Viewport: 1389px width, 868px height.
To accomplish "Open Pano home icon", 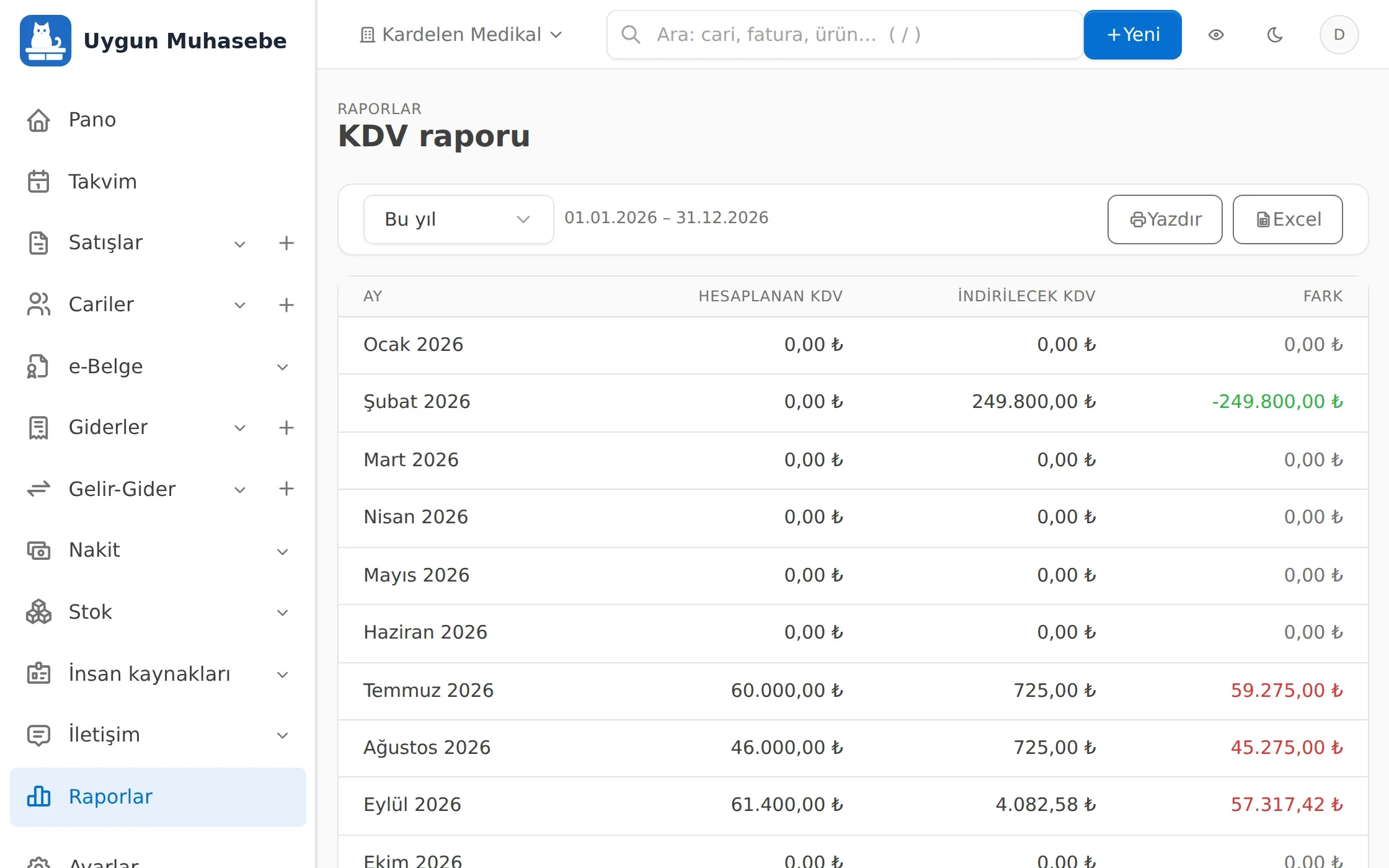I will (38, 120).
